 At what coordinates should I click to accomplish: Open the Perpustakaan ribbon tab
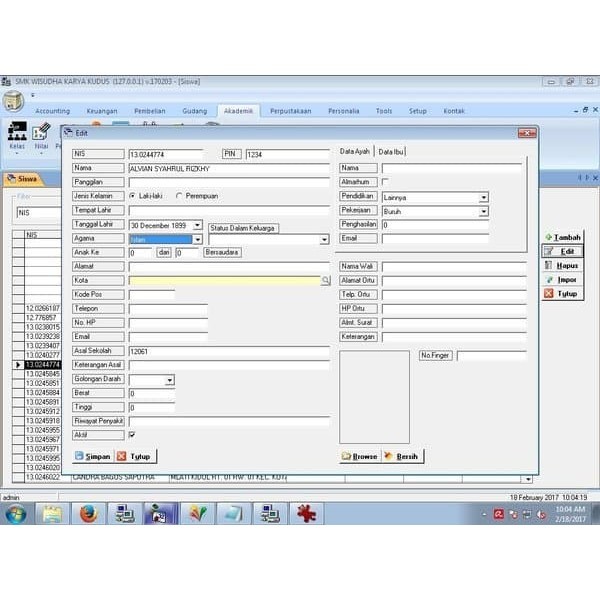(290, 111)
